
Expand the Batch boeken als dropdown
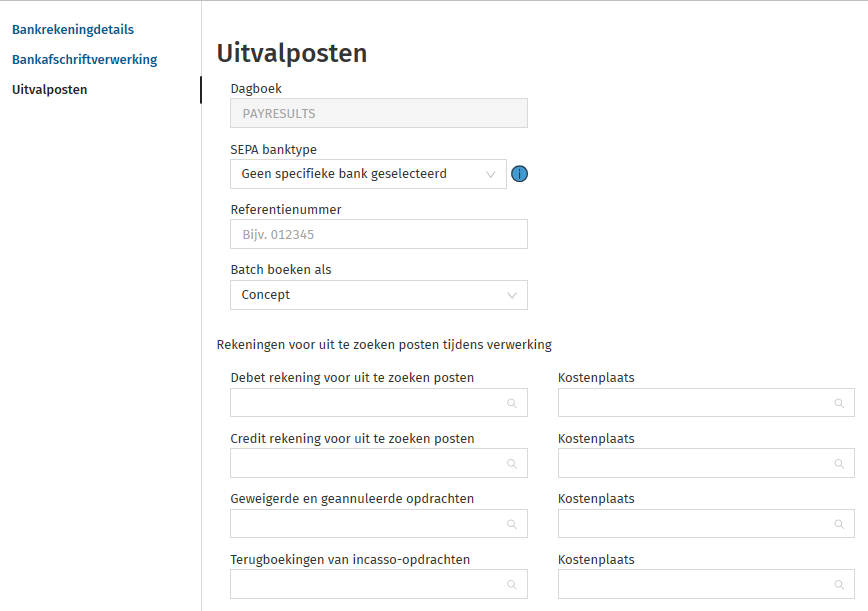pos(378,295)
